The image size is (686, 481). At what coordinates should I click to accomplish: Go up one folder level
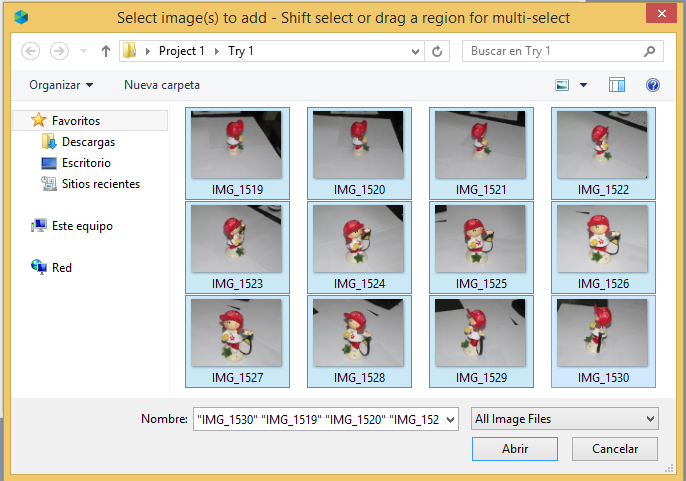click(x=105, y=51)
